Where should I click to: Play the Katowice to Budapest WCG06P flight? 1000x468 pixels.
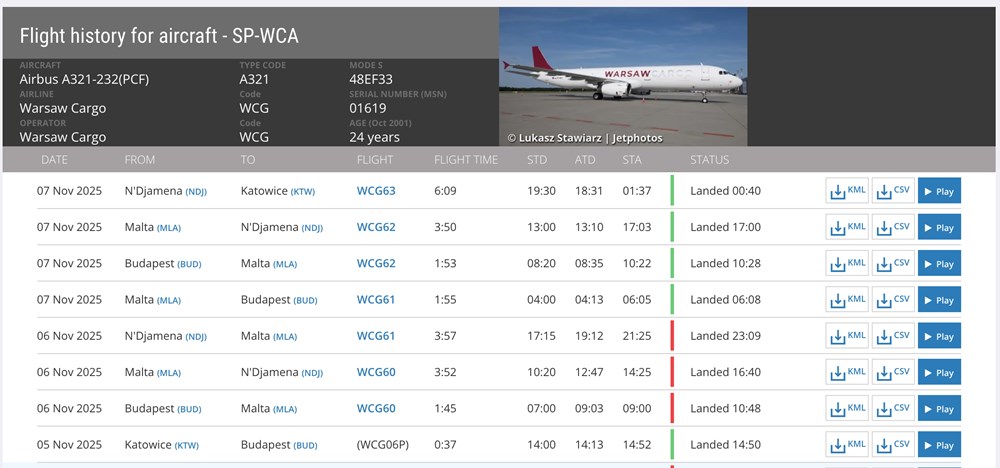pos(939,444)
